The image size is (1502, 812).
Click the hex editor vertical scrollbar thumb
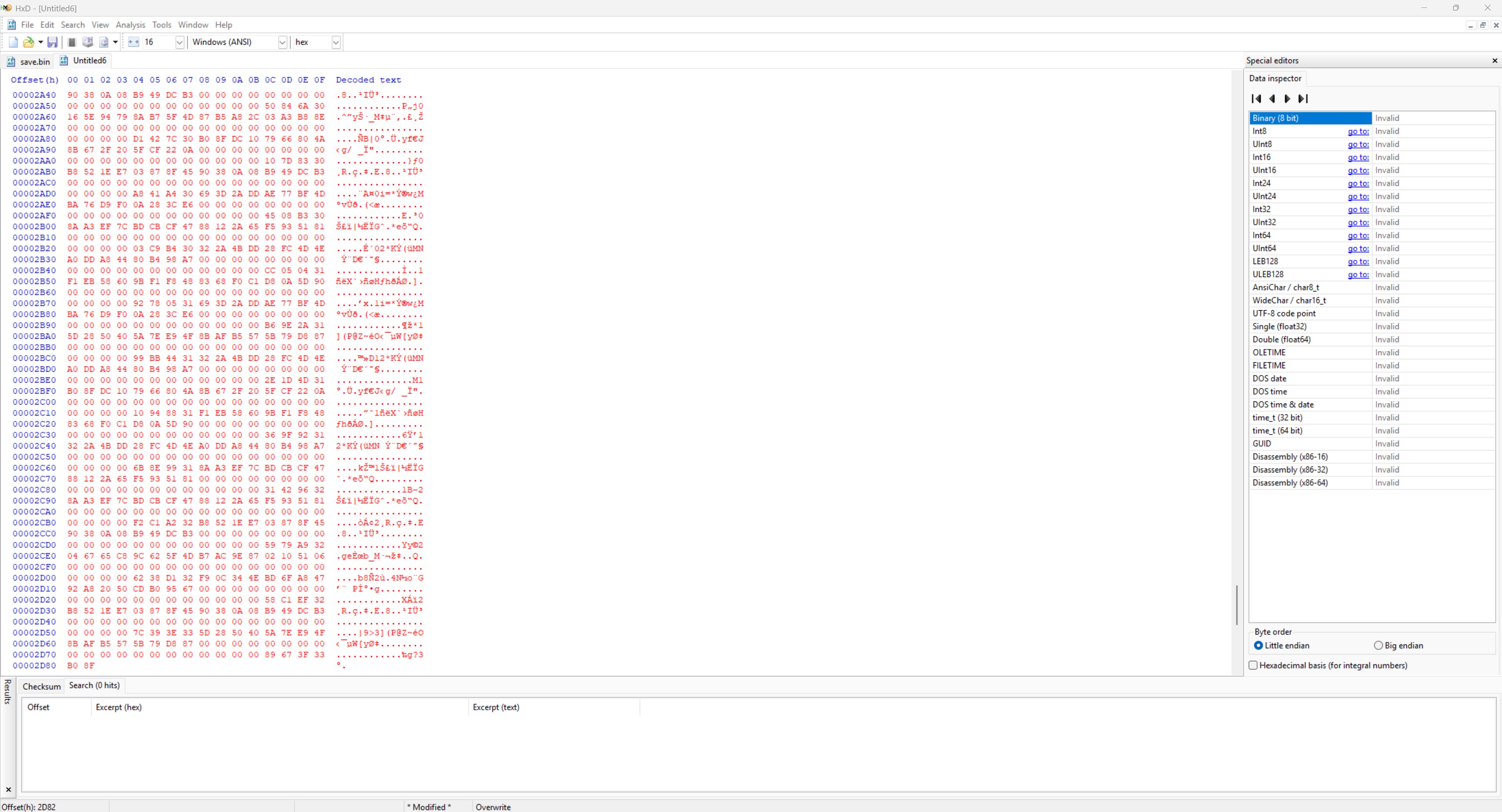(x=1237, y=604)
